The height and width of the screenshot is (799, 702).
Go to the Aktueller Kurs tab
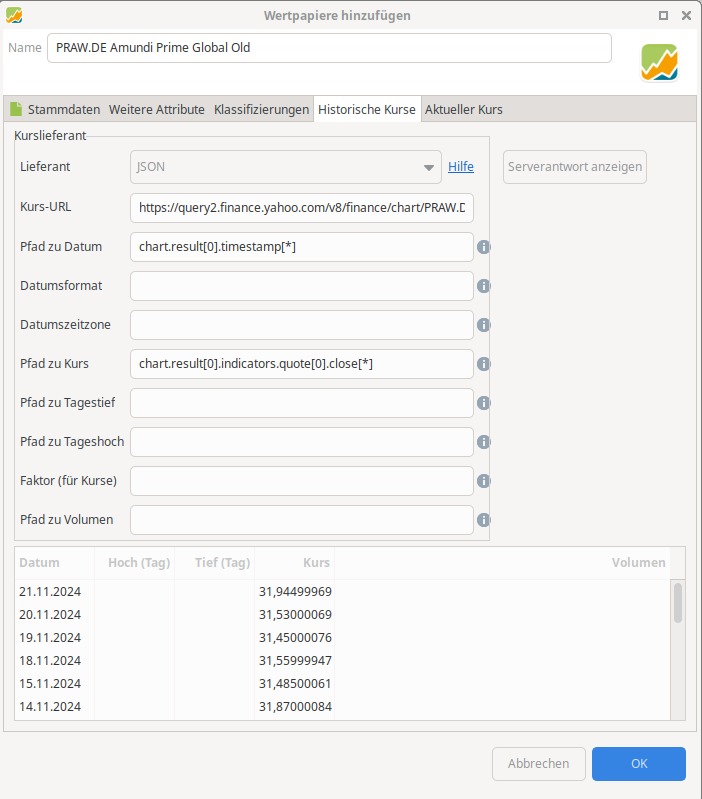[464, 110]
